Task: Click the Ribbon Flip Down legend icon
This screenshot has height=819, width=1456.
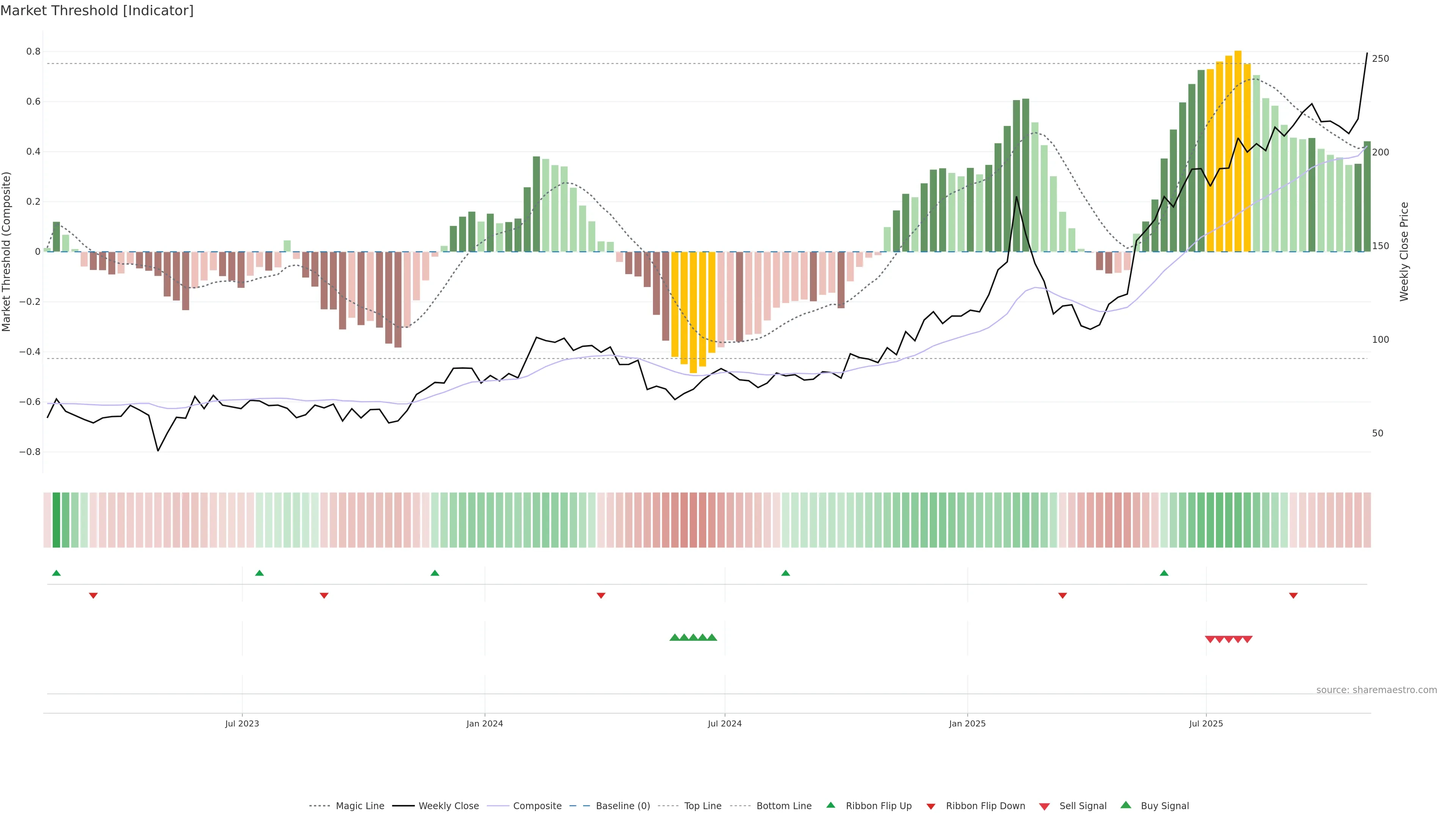Action: coord(930,806)
